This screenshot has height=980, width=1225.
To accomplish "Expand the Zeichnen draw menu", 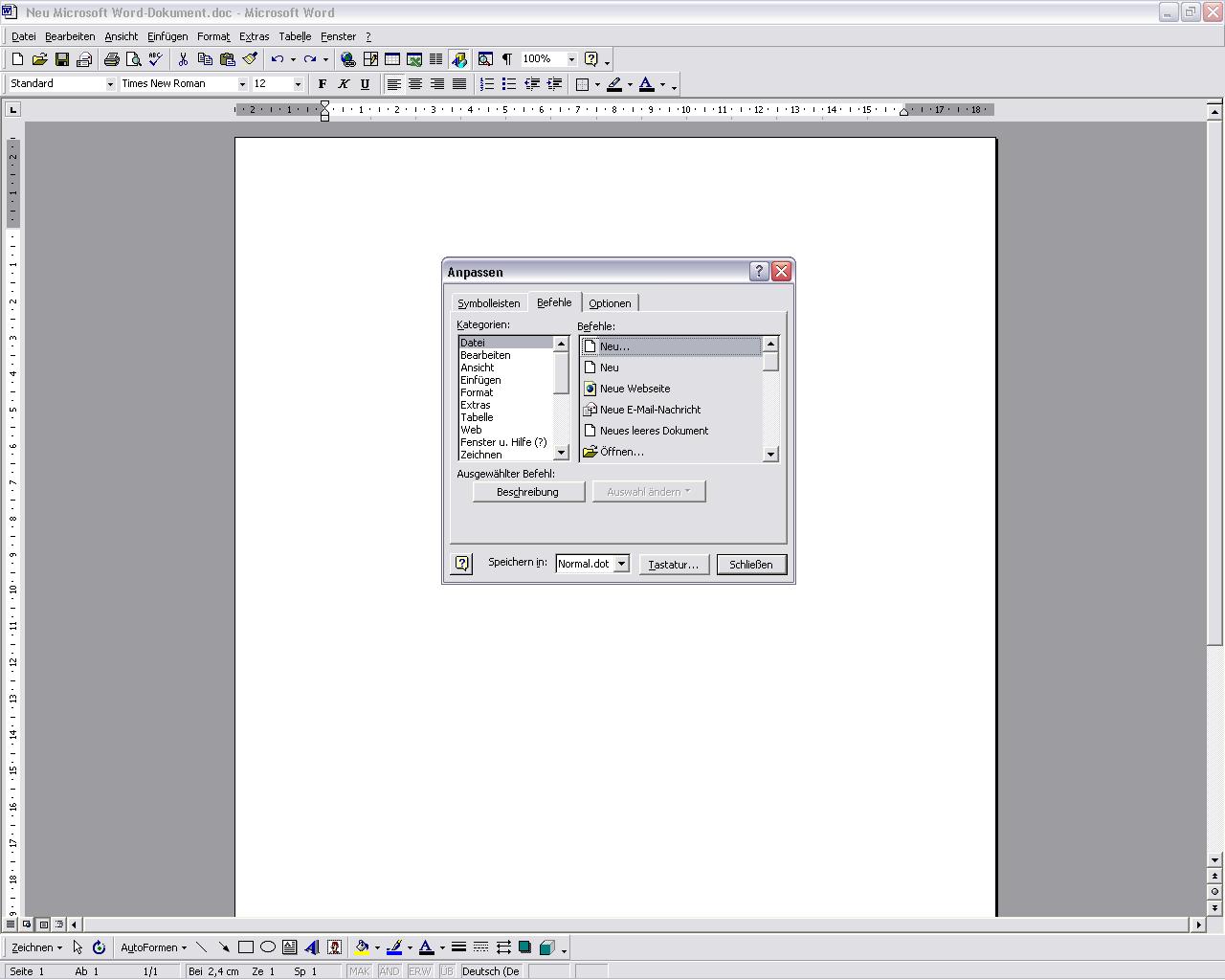I will pyautogui.click(x=36, y=947).
